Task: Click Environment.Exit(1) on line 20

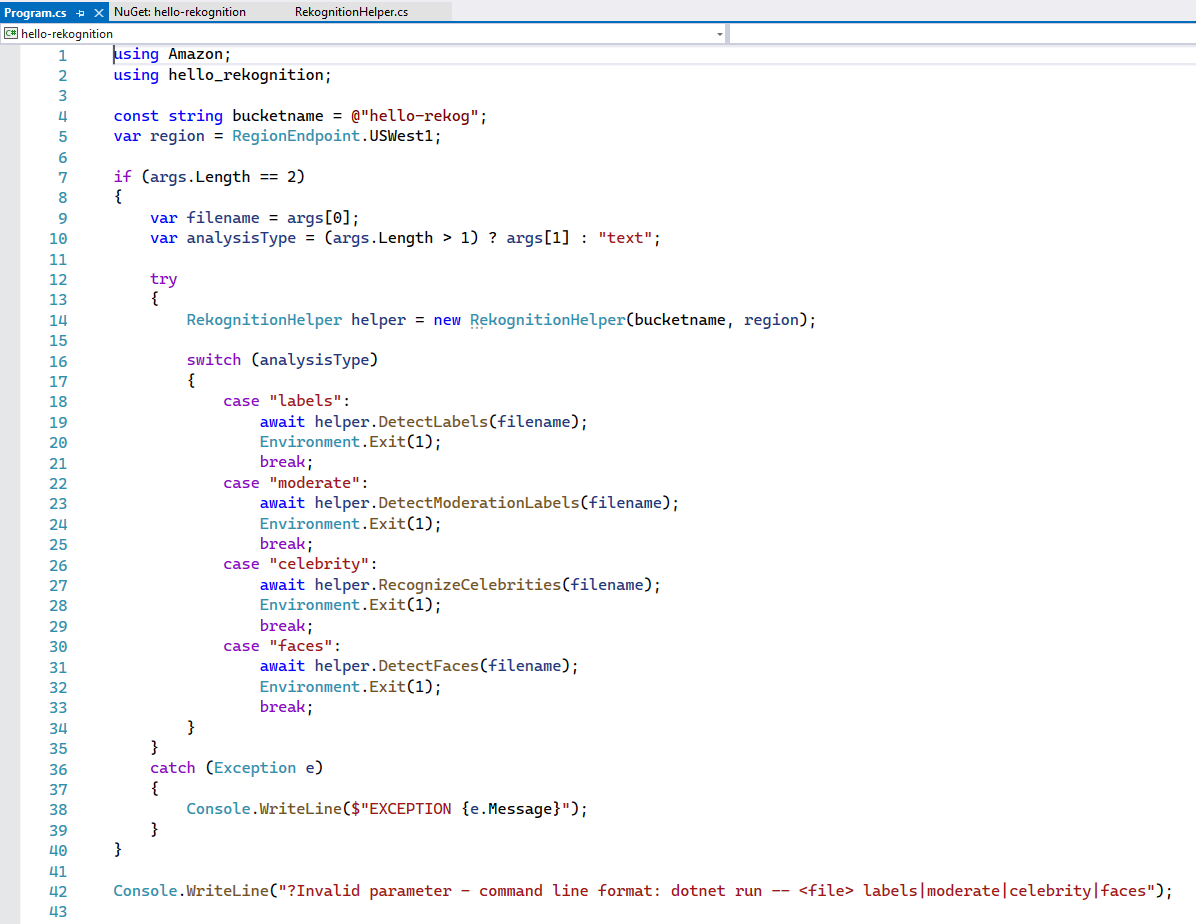Action: tap(346, 442)
